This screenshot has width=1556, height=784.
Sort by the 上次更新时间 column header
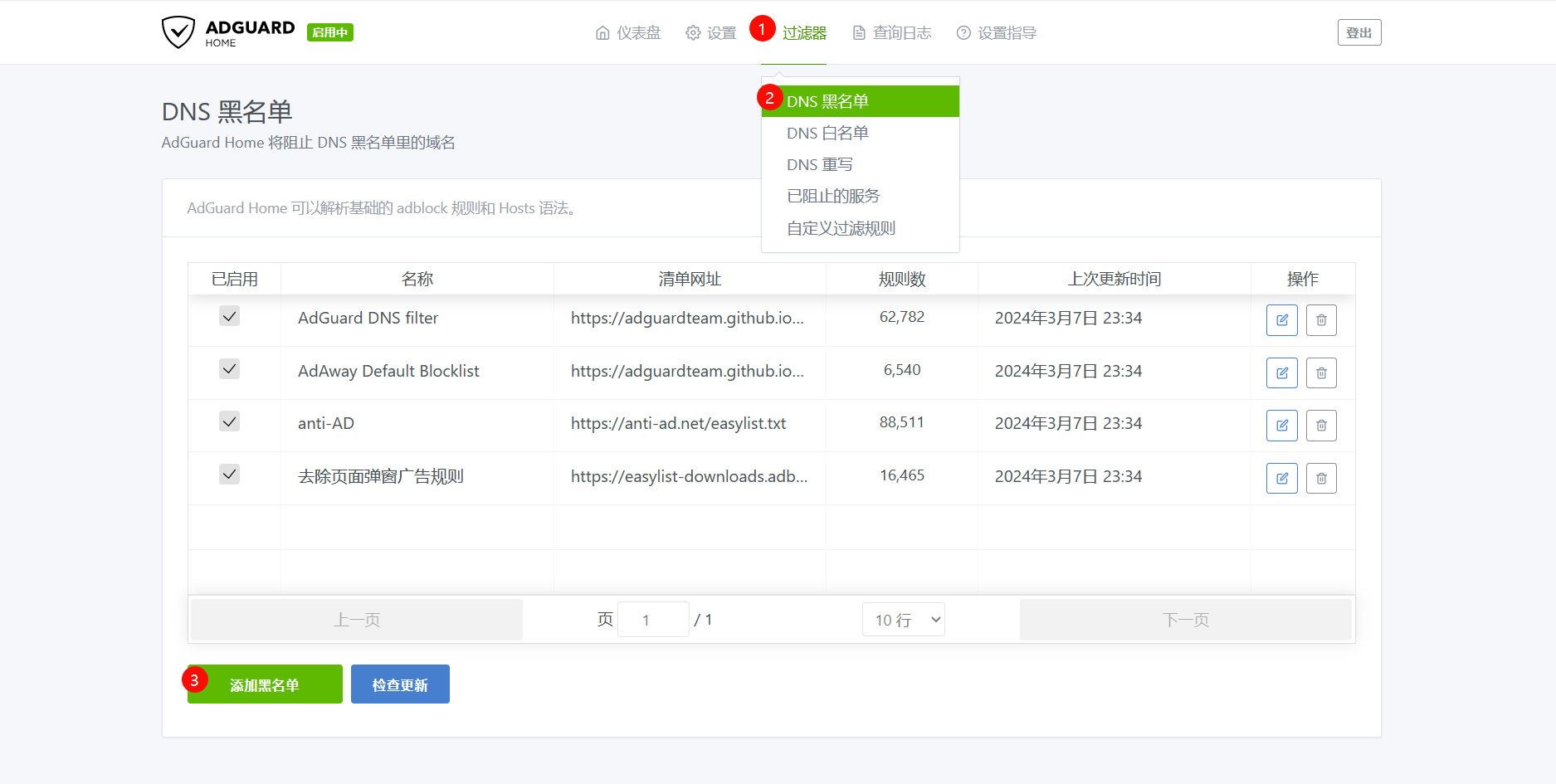click(1115, 279)
